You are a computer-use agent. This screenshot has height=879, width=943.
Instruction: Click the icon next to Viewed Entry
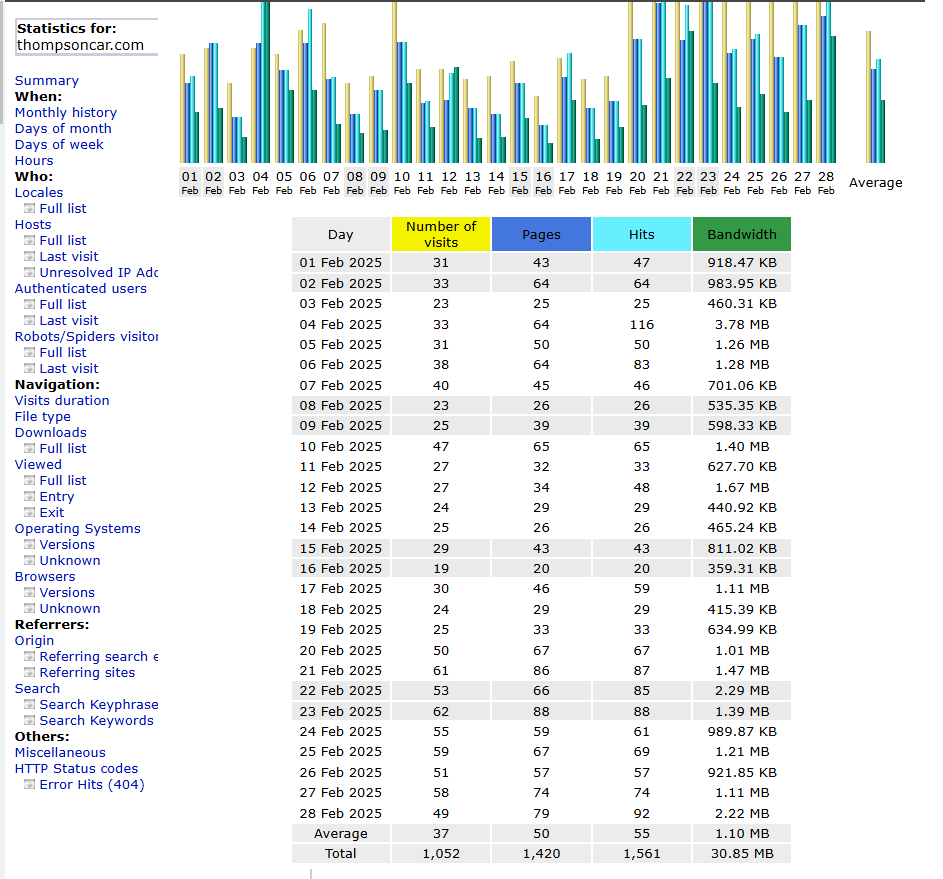tap(30, 497)
